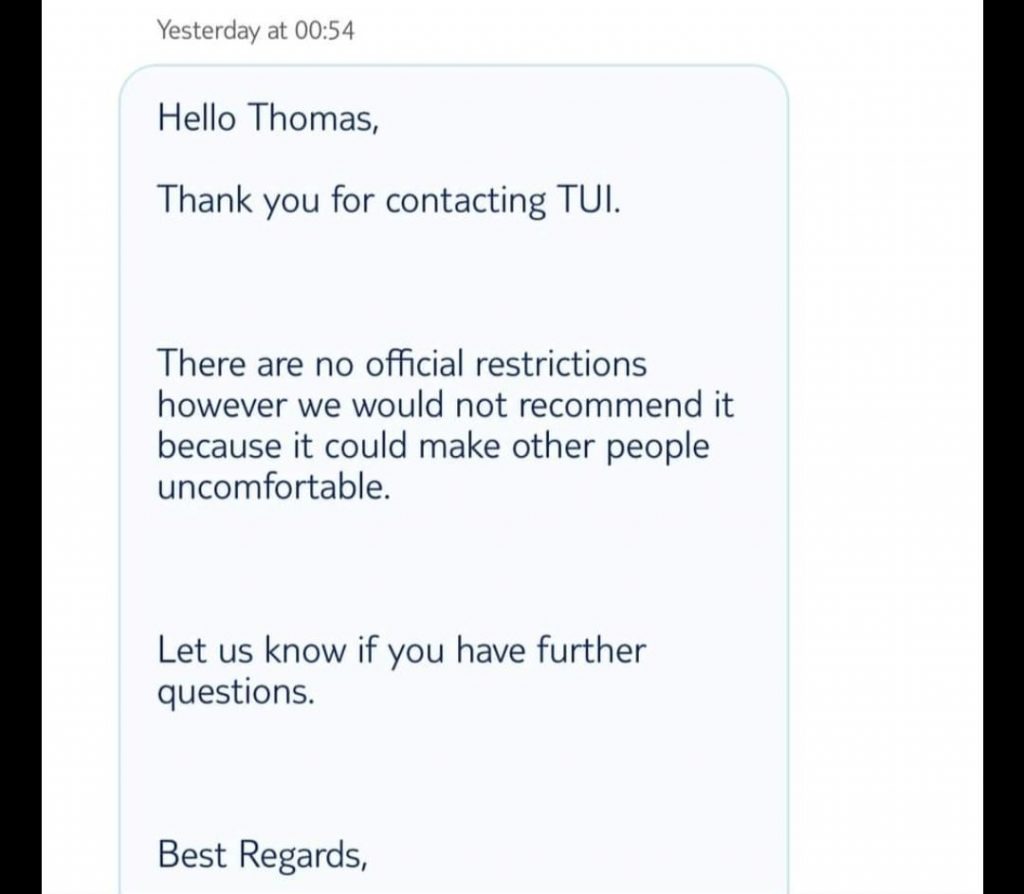1024x894 pixels.
Task: Select the "Best Regards," sign-off
Action: [x=262, y=855]
